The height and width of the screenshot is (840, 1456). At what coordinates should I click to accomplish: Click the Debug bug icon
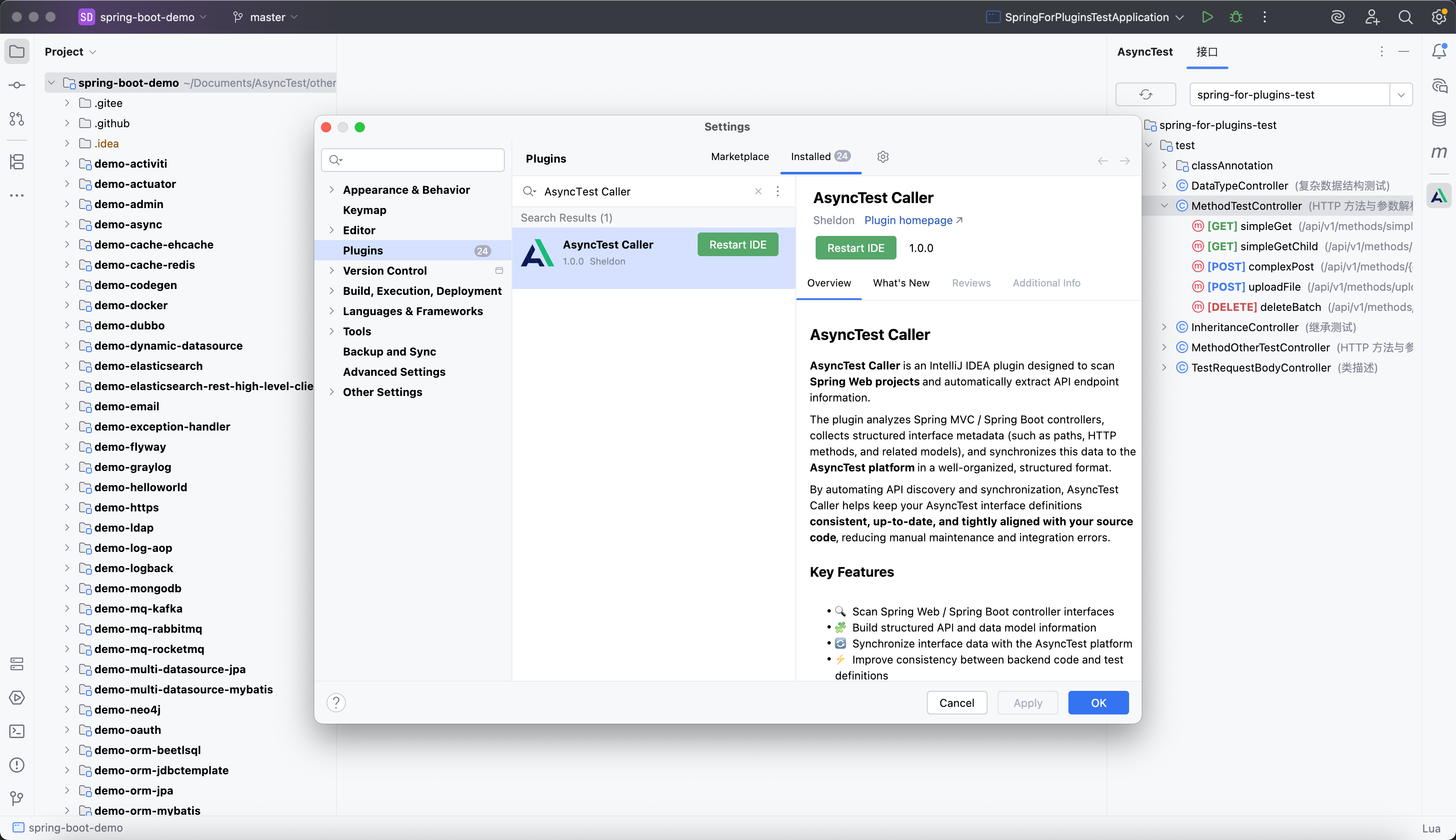coord(1236,17)
